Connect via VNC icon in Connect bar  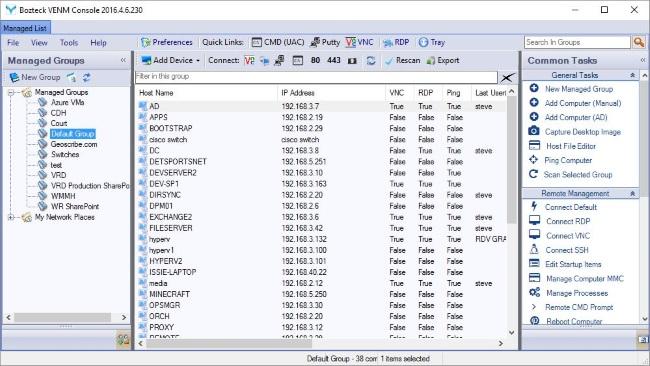pyautogui.click(x=249, y=61)
